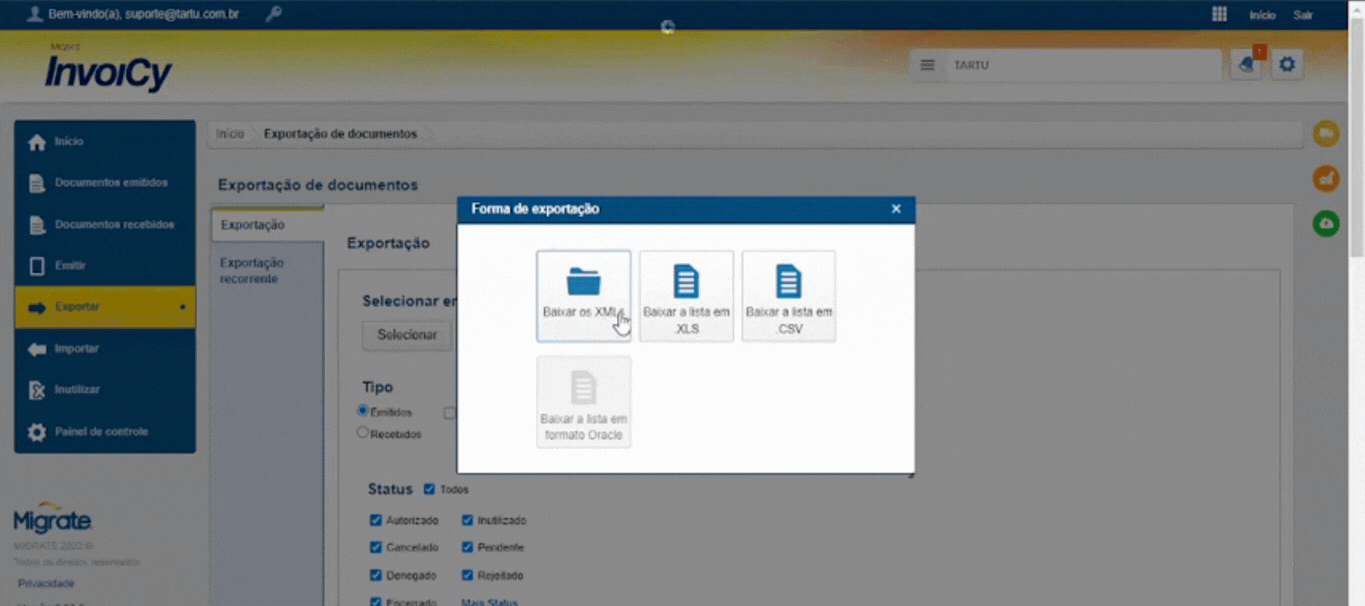Open Documentos emitidos in the sidebar
The image size is (1365, 606).
[111, 183]
